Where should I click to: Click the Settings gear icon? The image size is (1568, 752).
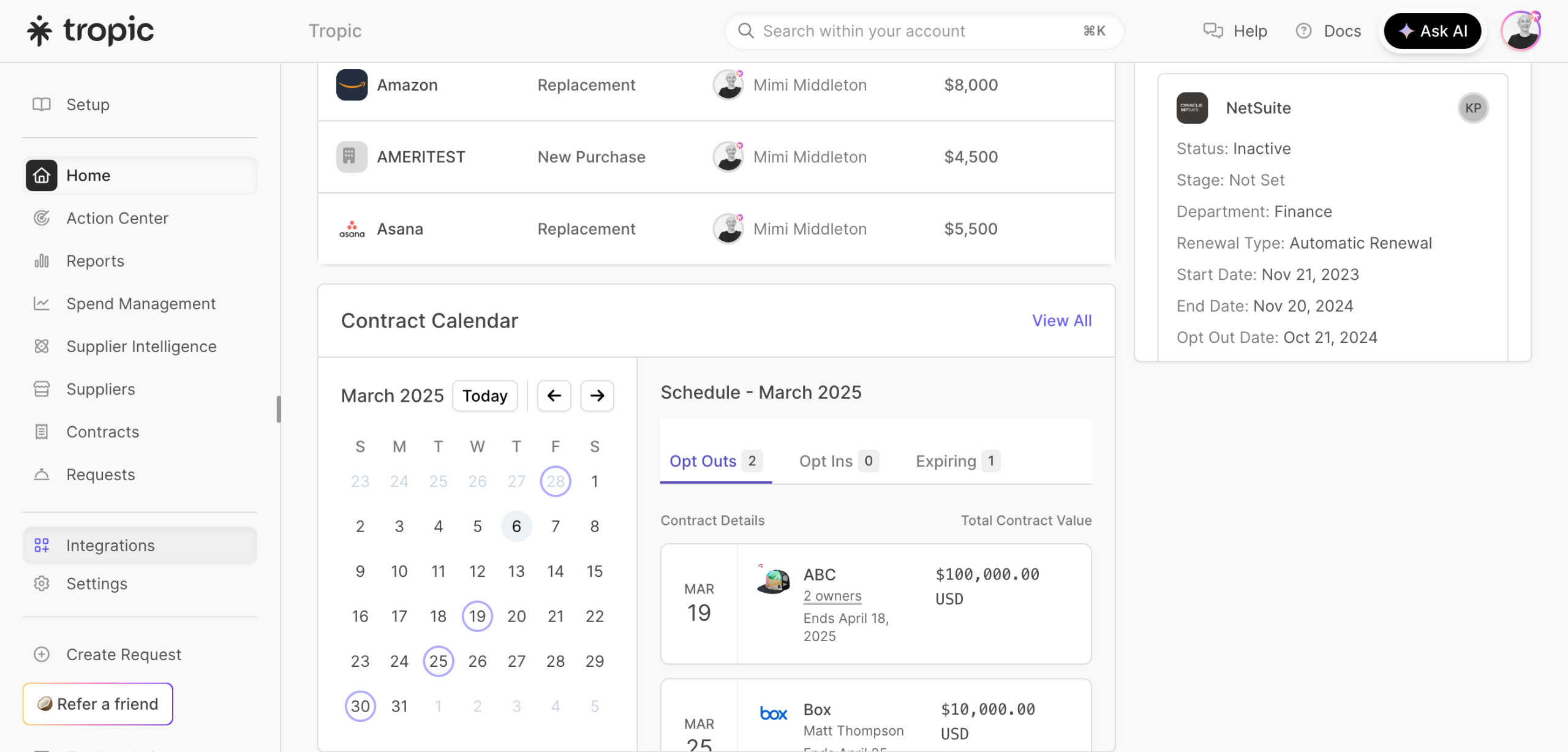[x=41, y=584]
